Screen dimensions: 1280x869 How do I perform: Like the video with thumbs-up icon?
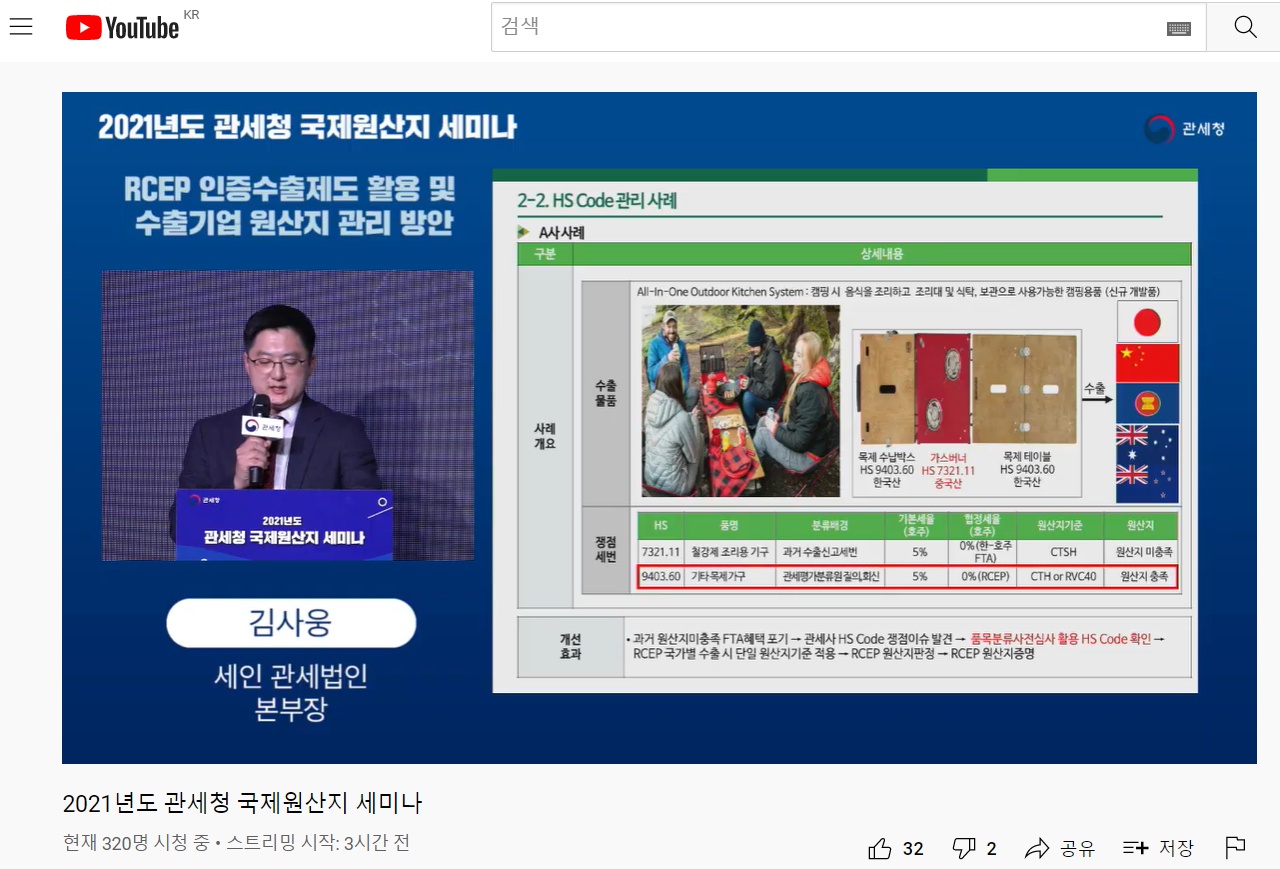coord(880,848)
